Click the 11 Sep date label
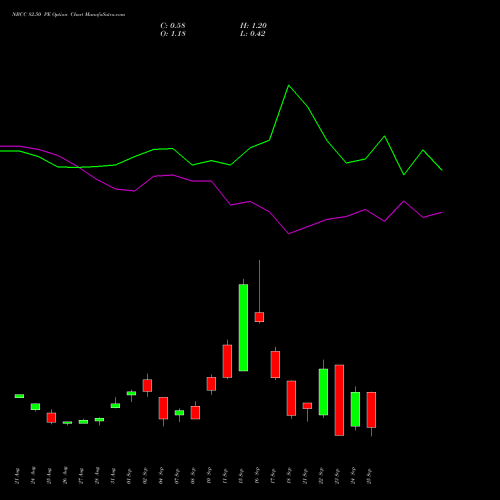This screenshot has height=500, width=500. 225,476
